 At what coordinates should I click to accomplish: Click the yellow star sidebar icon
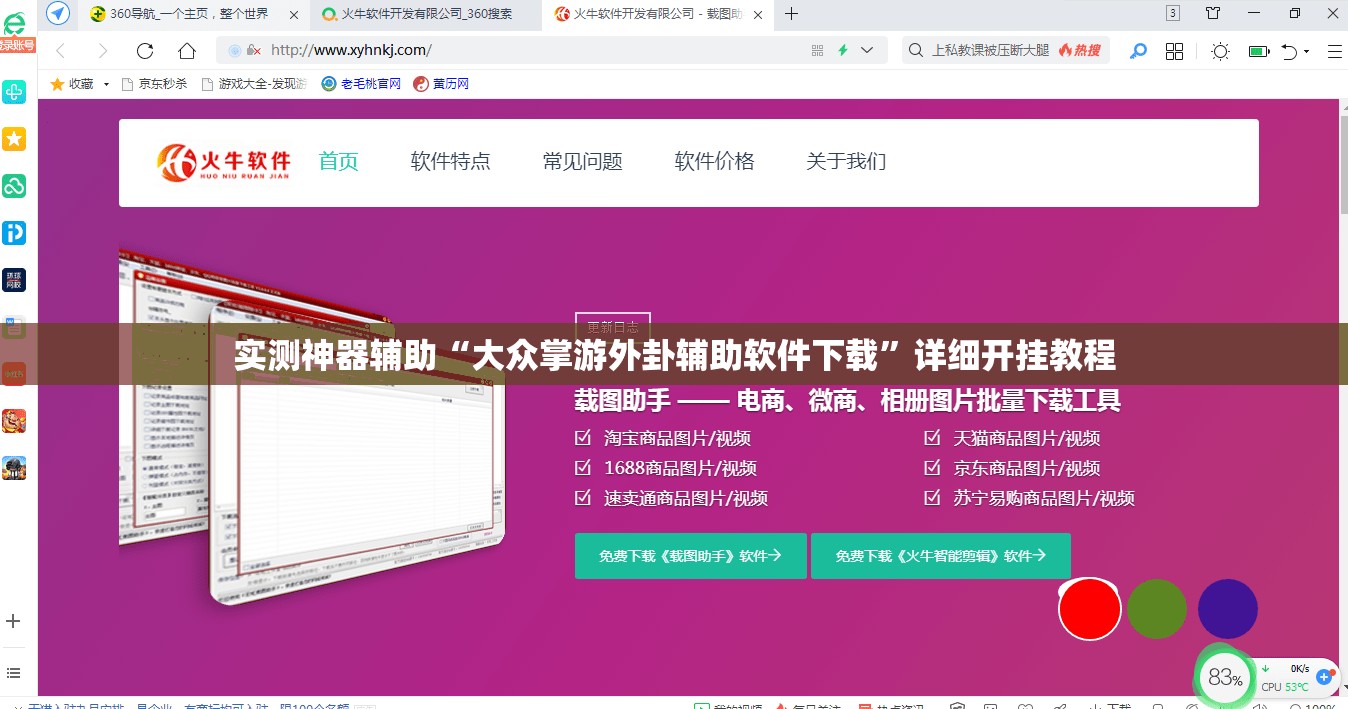14,139
